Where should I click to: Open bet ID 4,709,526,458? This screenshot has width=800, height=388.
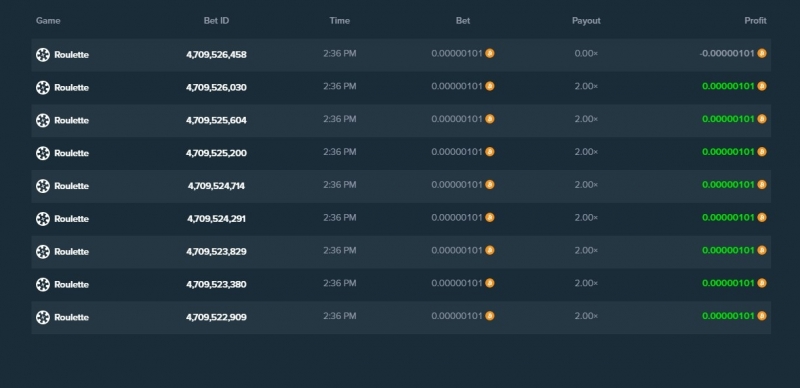[x=216, y=55]
